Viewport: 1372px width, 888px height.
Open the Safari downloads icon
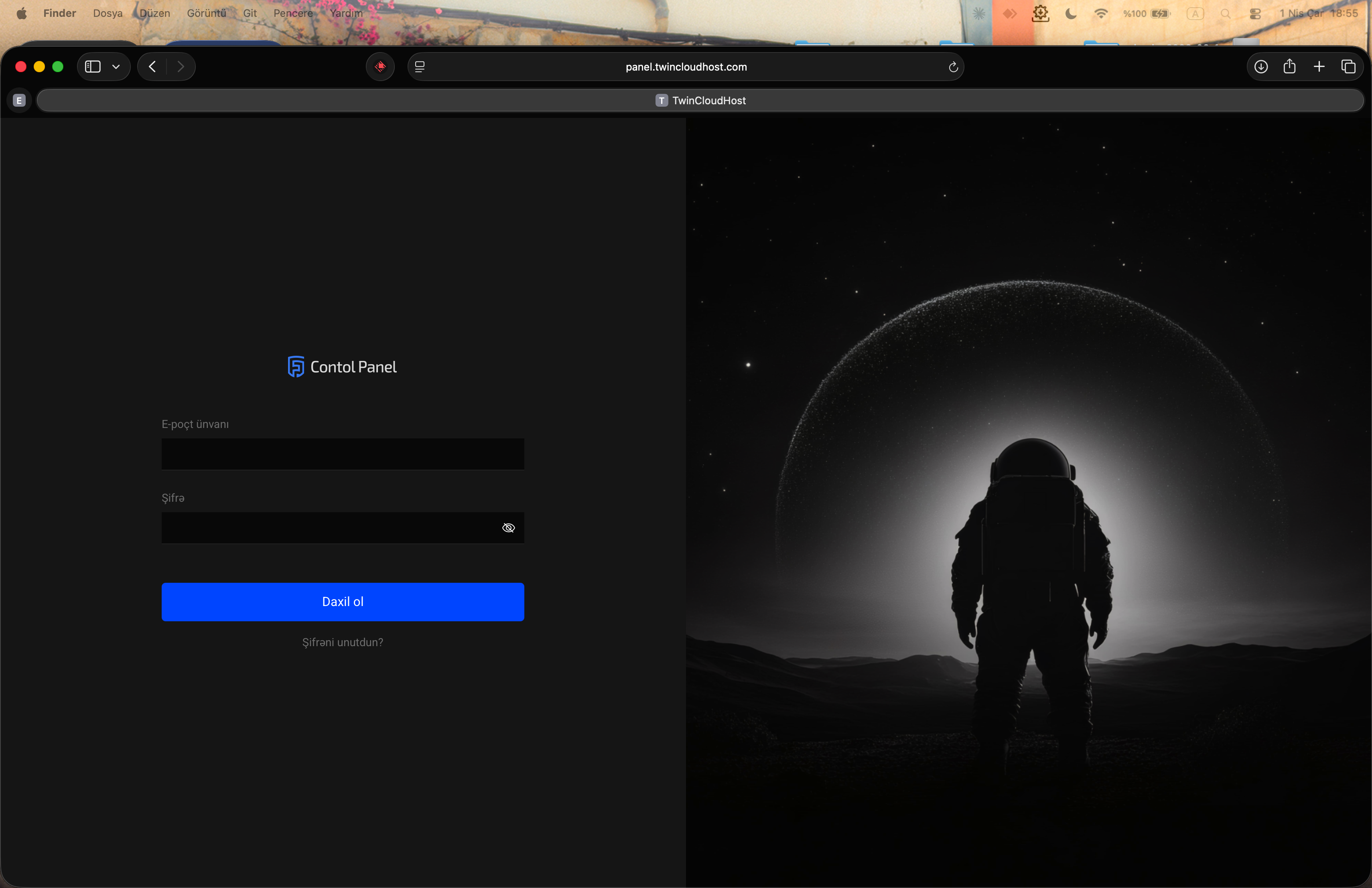tap(1261, 67)
